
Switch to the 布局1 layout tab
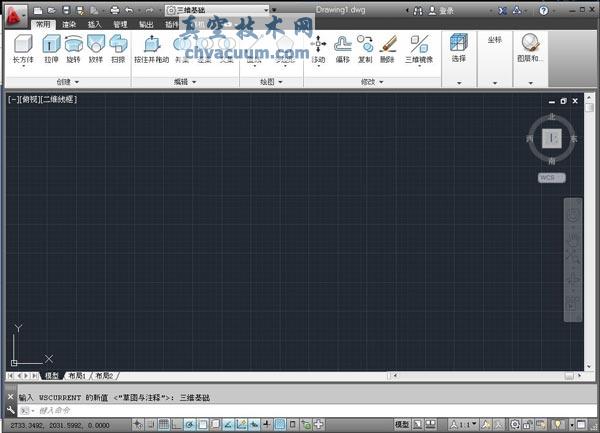[77, 376]
